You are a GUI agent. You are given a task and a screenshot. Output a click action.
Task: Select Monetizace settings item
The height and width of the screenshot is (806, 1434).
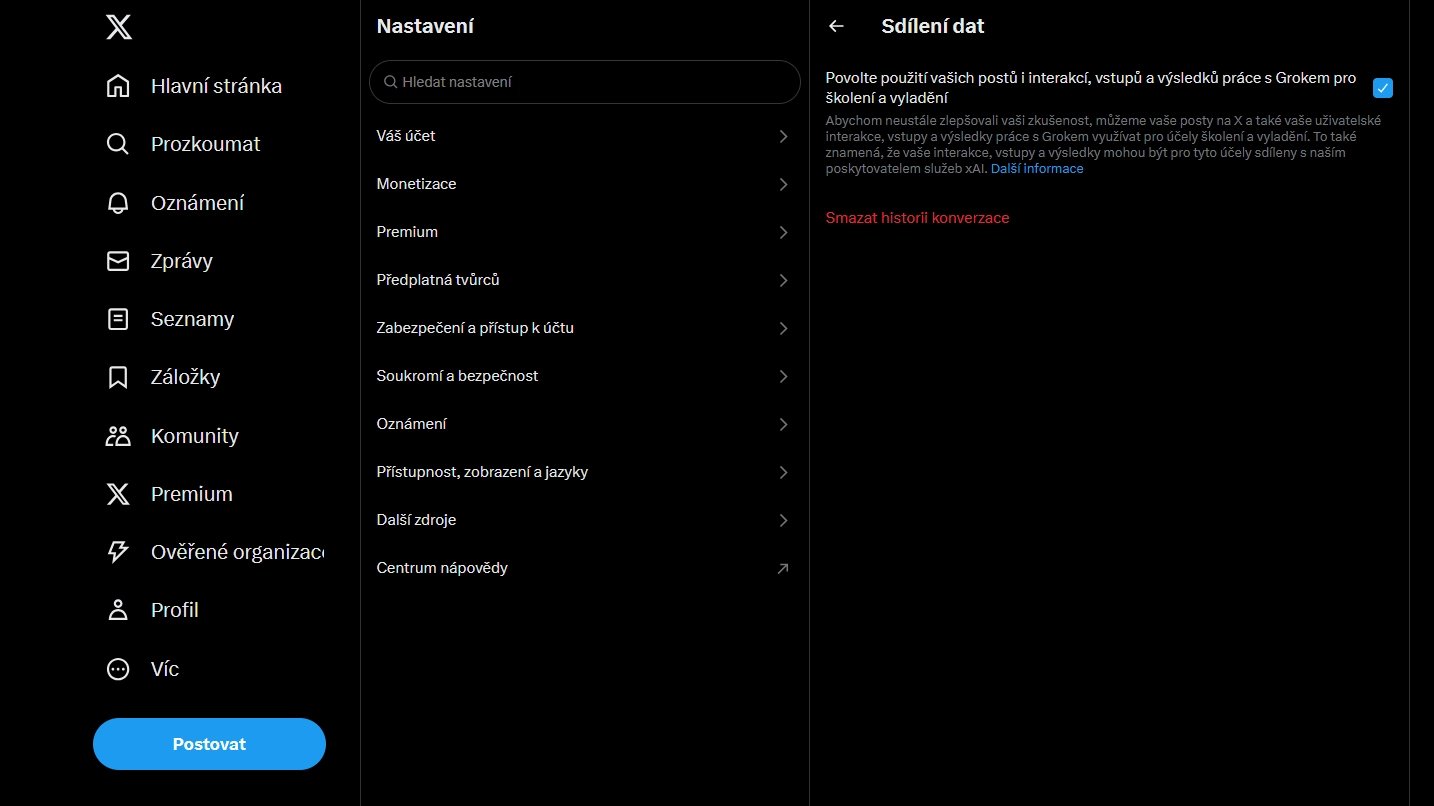coord(417,184)
